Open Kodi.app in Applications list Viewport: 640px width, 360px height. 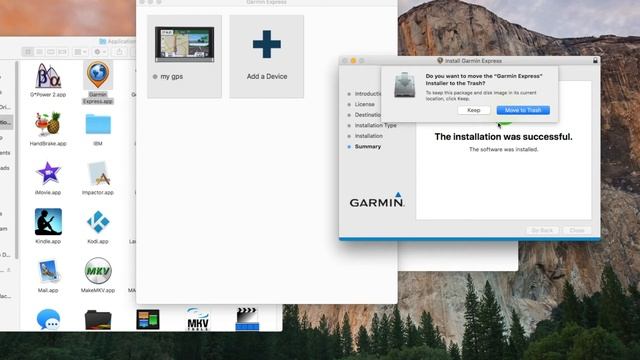point(98,222)
